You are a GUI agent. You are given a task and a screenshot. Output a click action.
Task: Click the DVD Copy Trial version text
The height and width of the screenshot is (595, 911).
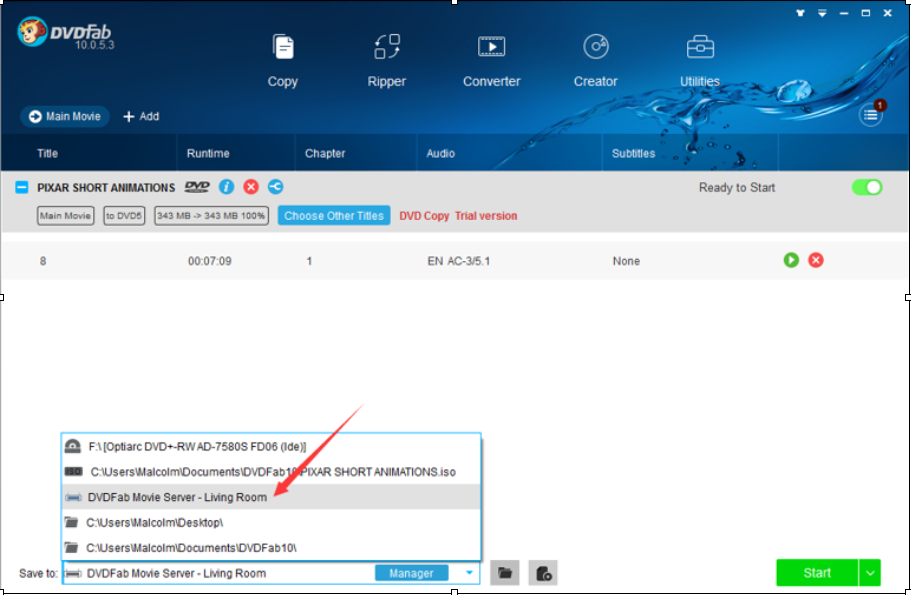(458, 216)
